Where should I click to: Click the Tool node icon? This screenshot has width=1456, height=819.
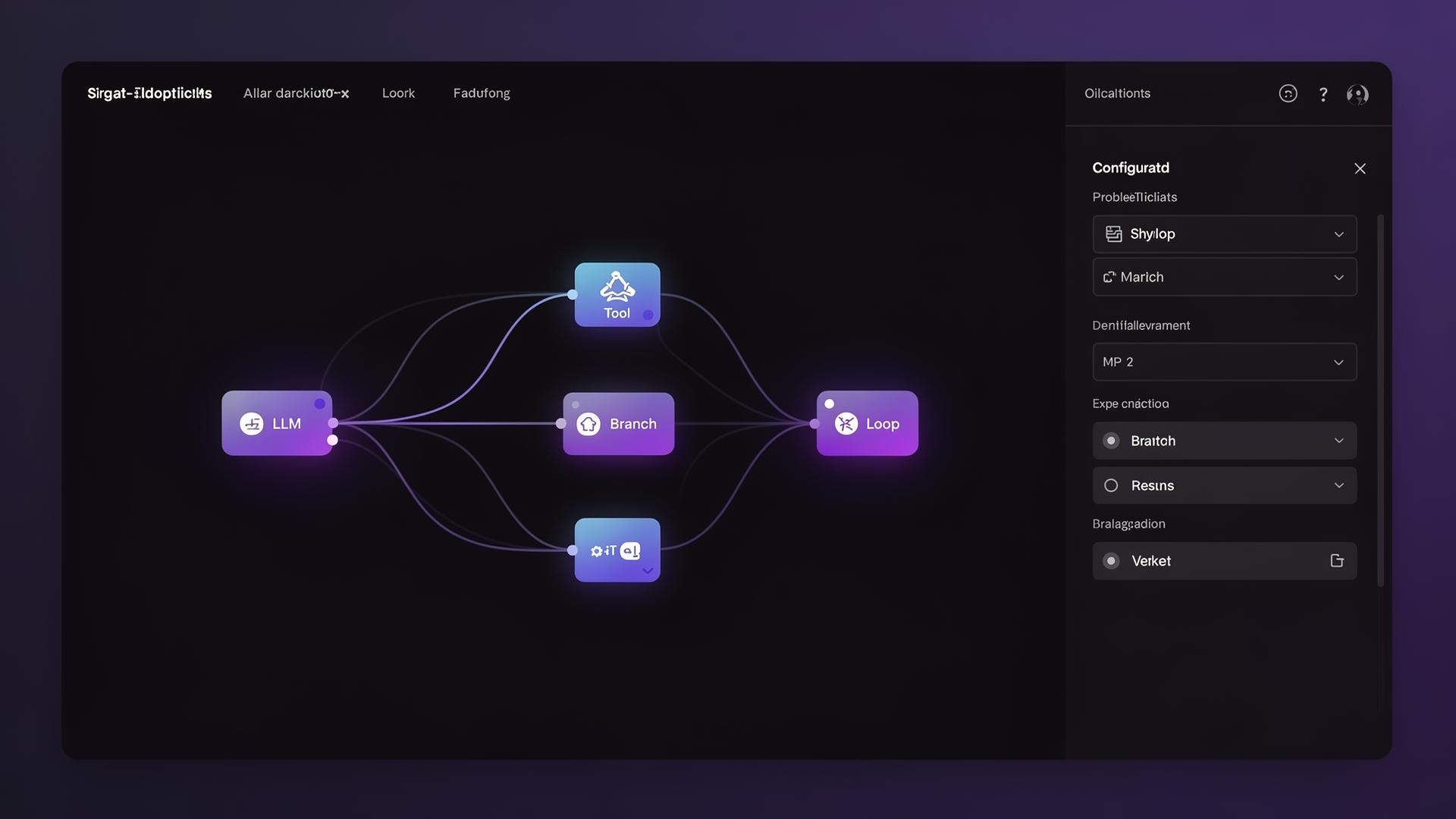click(617, 287)
